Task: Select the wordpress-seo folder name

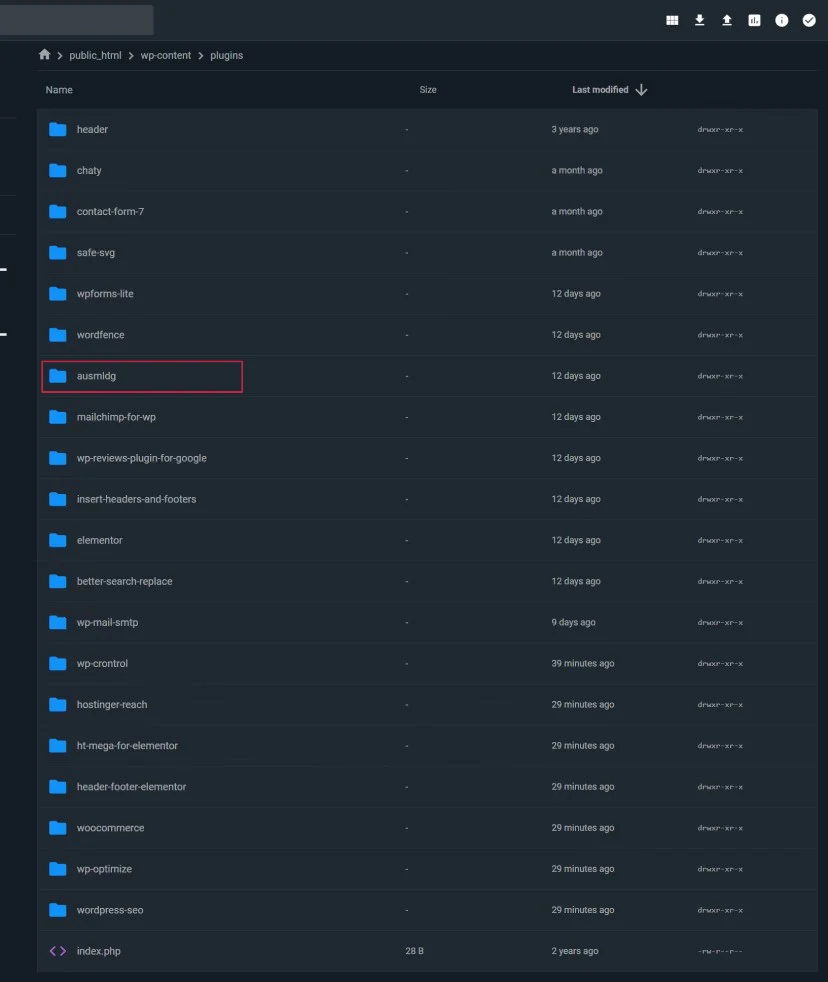Action: coord(110,910)
